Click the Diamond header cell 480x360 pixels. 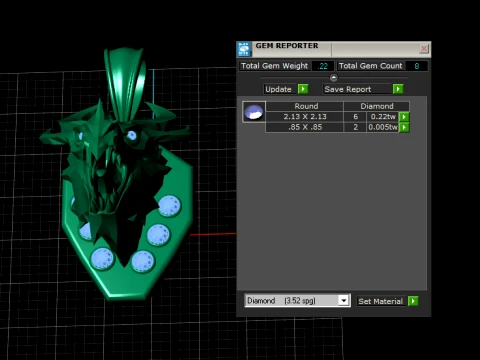tap(377, 106)
